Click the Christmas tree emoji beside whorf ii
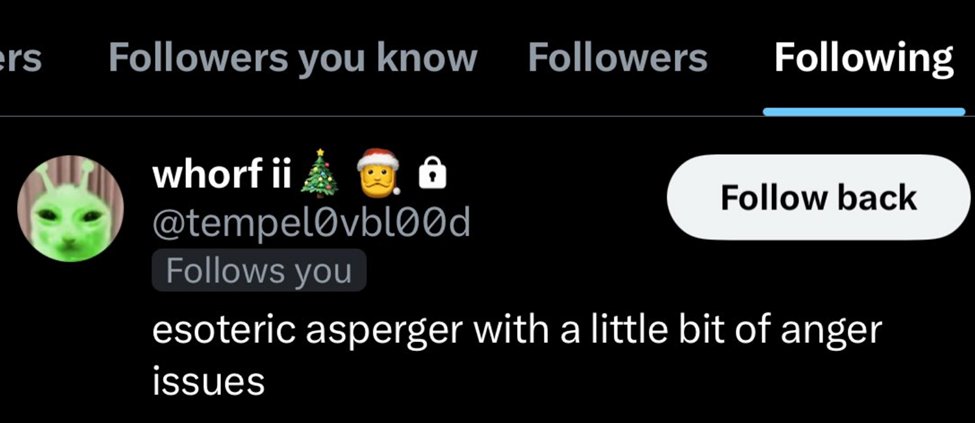 coord(320,173)
